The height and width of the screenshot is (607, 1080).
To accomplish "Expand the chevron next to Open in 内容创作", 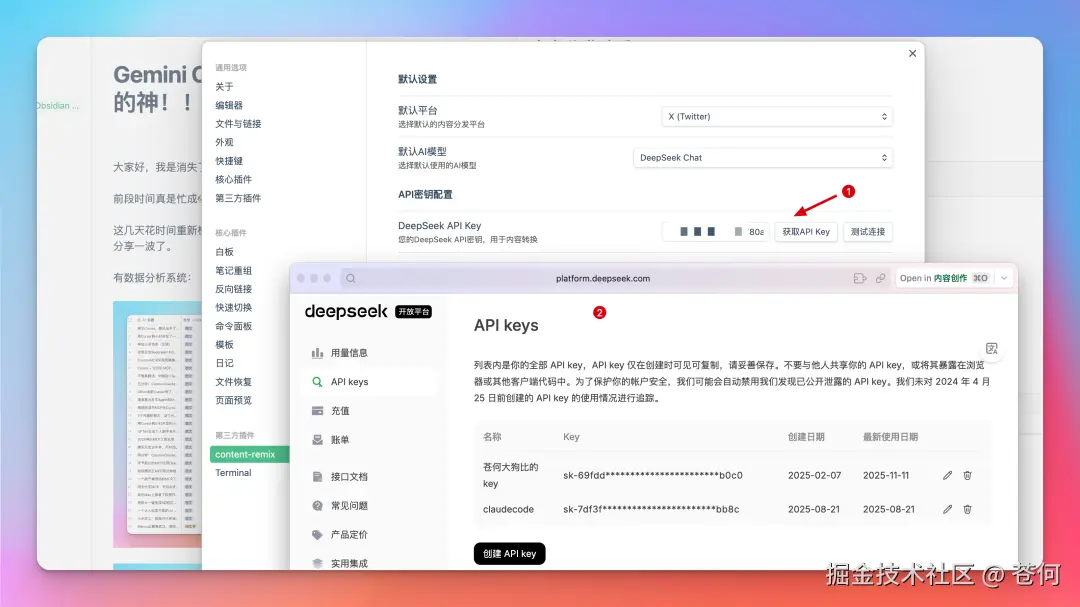I will tap(1003, 278).
